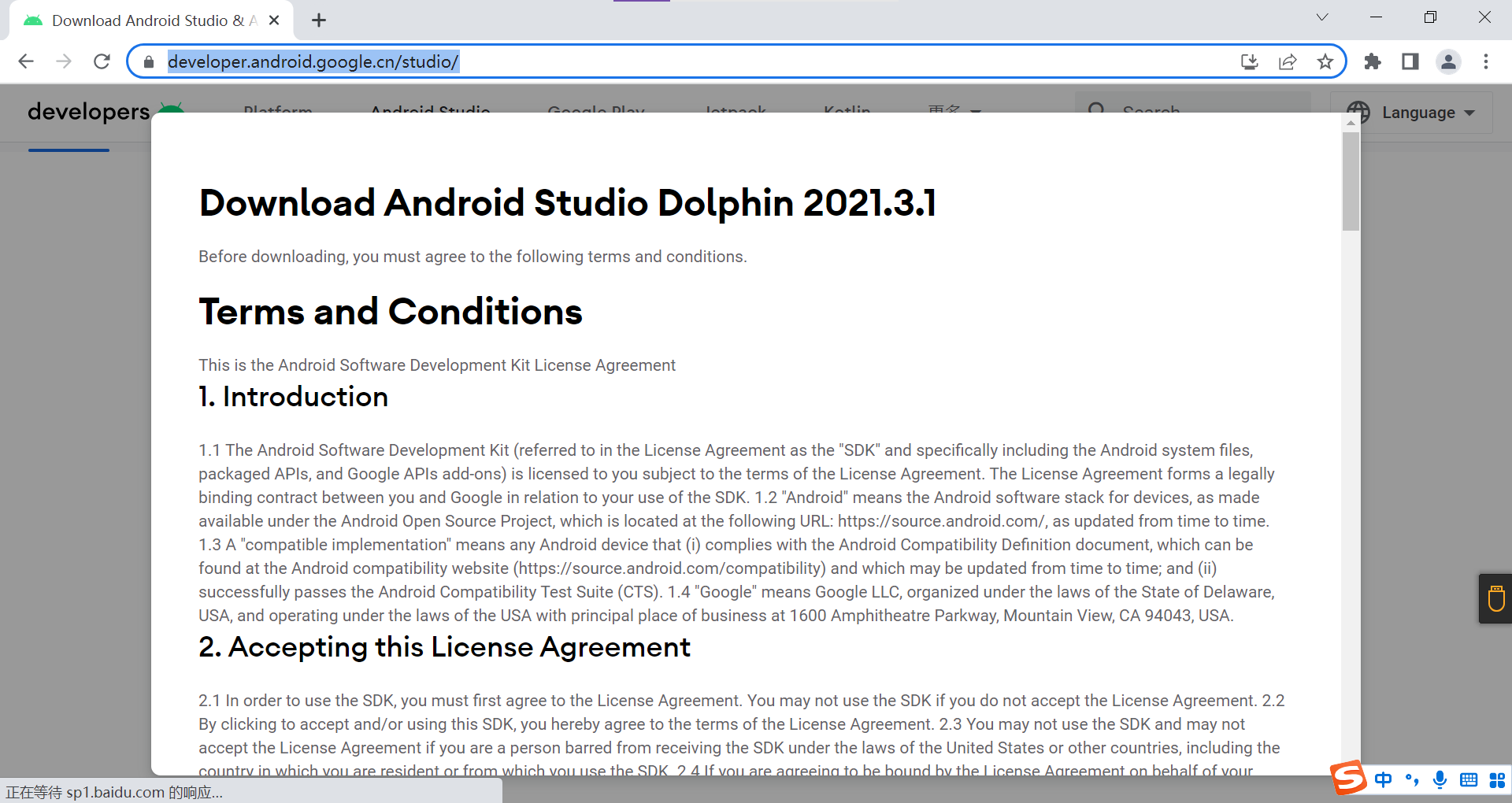Bookmark this page with the star

1325,61
